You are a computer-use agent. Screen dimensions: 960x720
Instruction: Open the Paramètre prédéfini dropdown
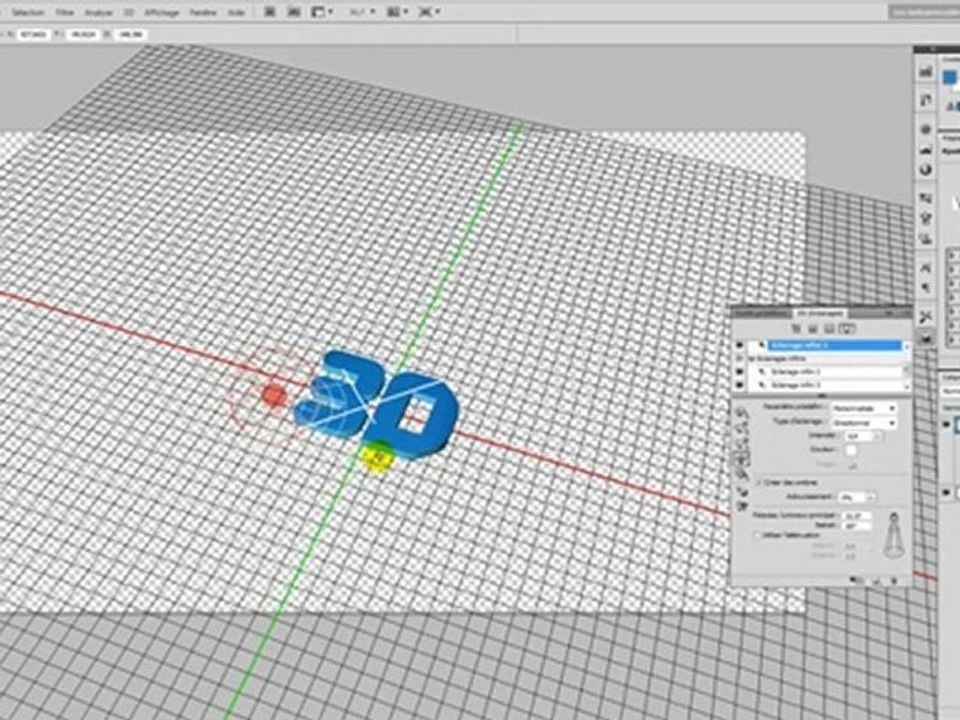(x=864, y=408)
